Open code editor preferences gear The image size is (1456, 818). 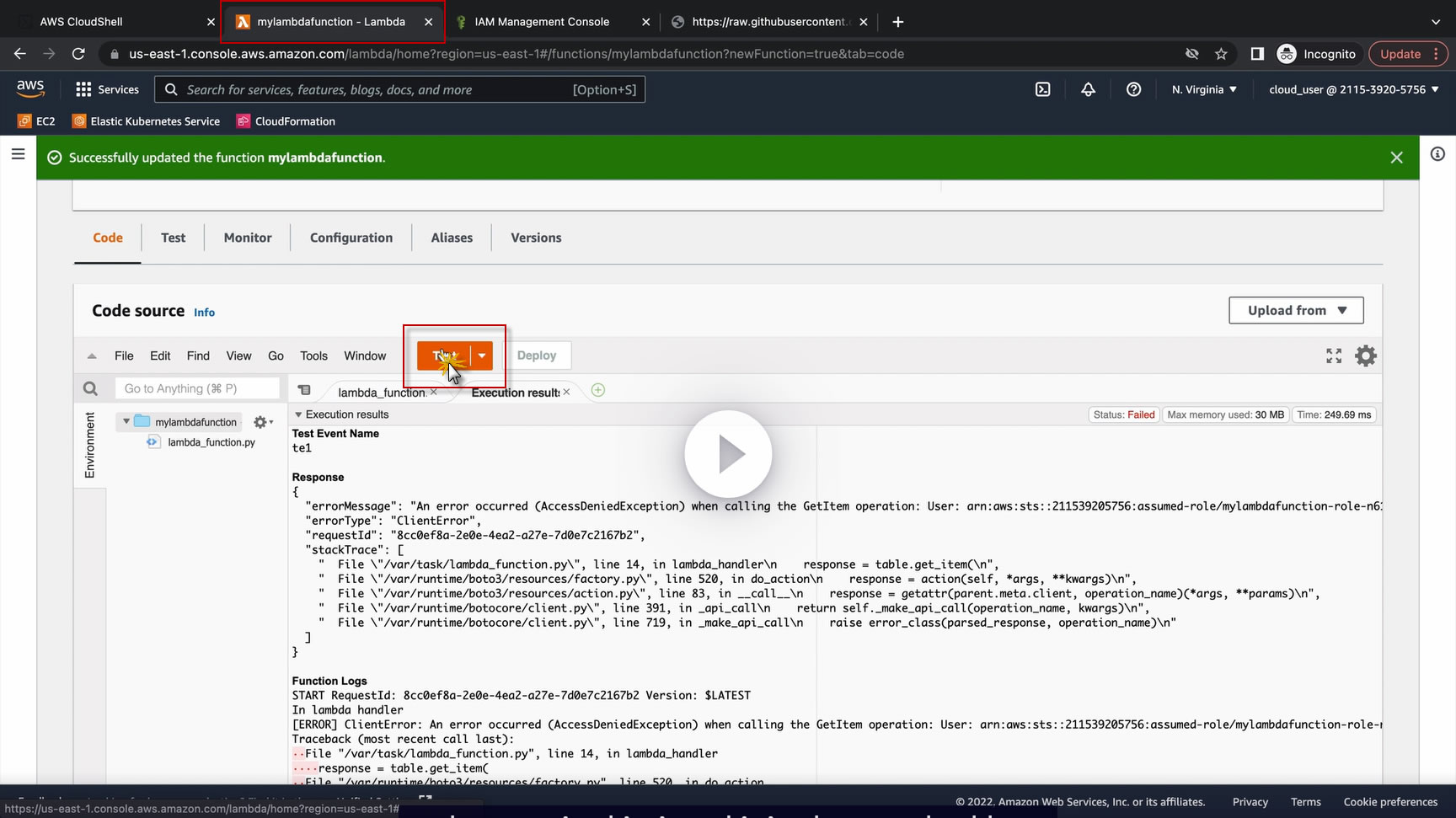click(x=1366, y=356)
